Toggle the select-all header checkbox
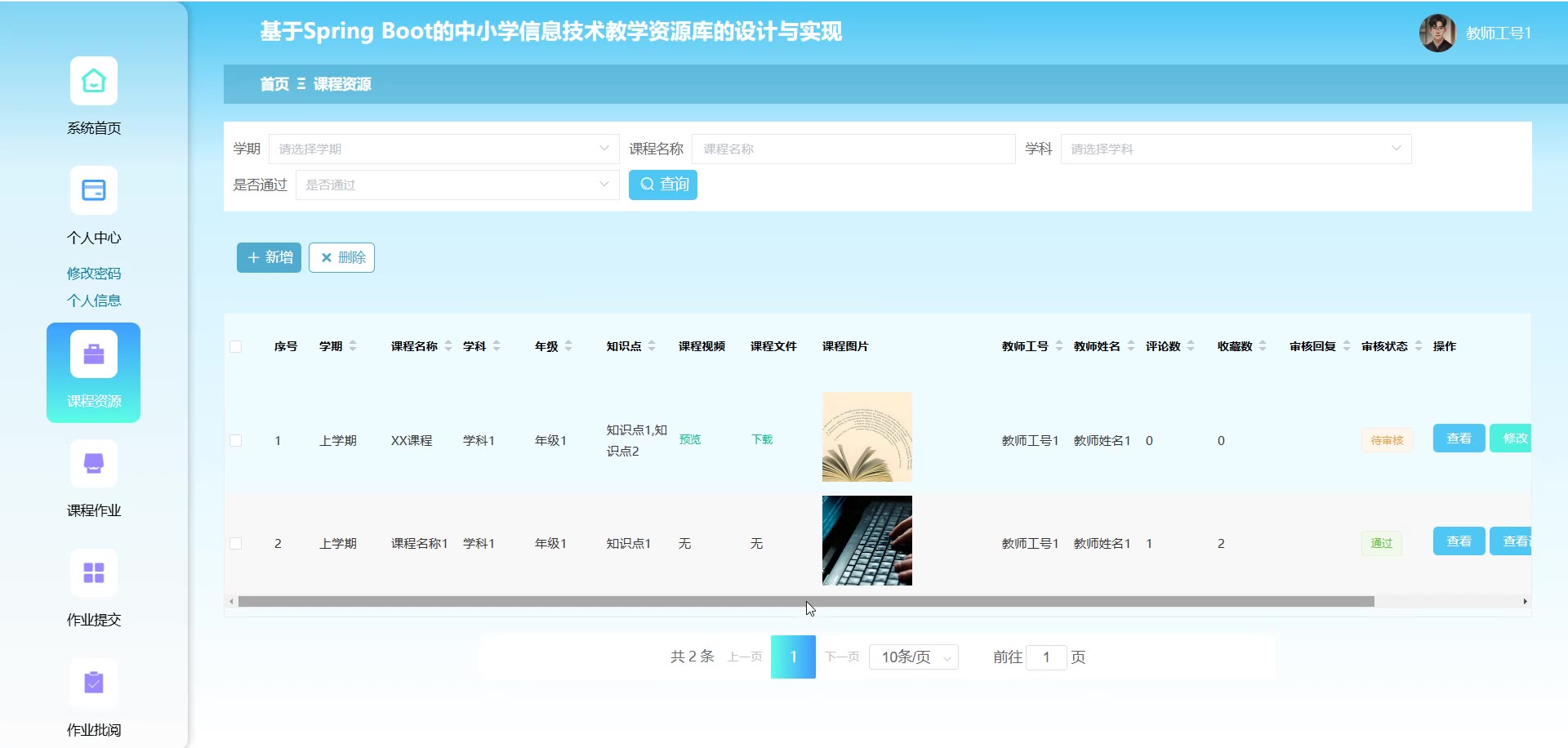This screenshot has width=1568, height=748. point(236,346)
